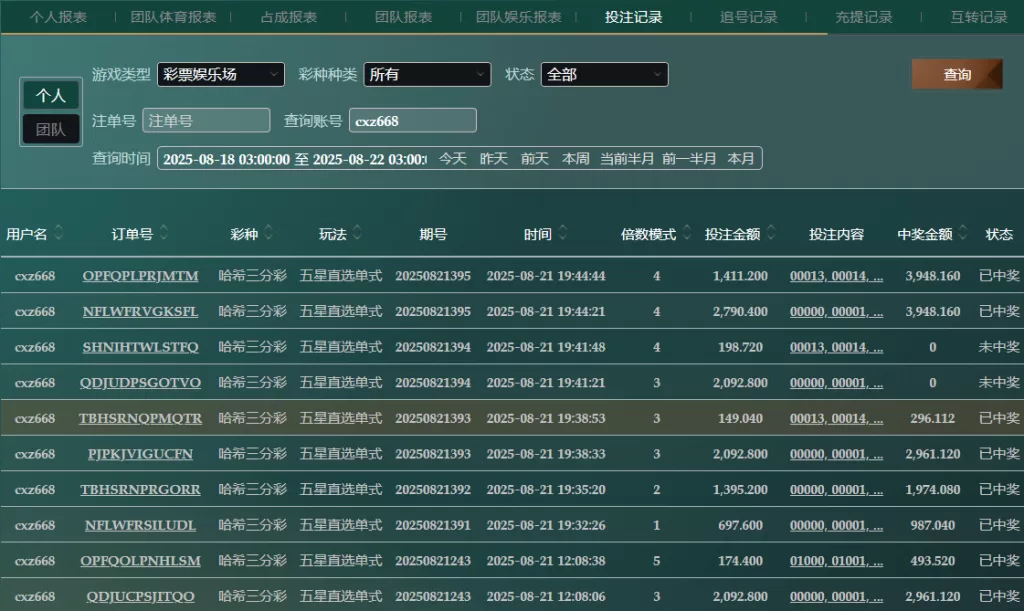Image resolution: width=1024 pixels, height=611 pixels.
Task: Open the 彩种种类 dropdown showing 所有
Action: pos(427,74)
